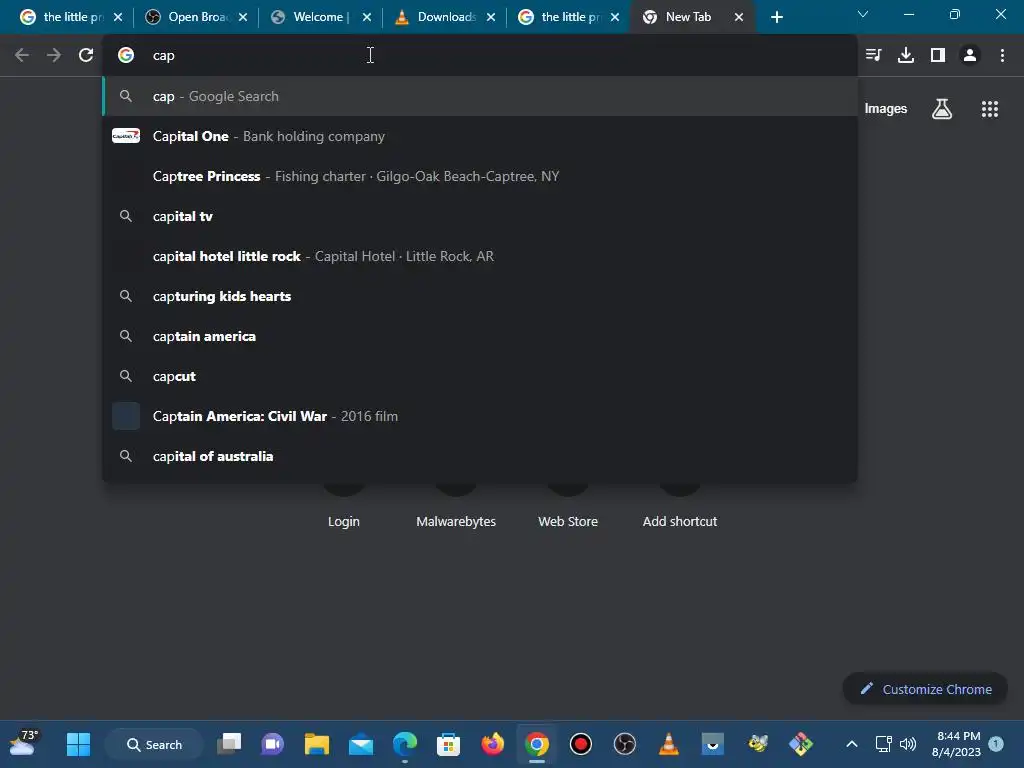This screenshot has width=1024, height=768.
Task: Show hidden system tray icons
Action: point(852,744)
